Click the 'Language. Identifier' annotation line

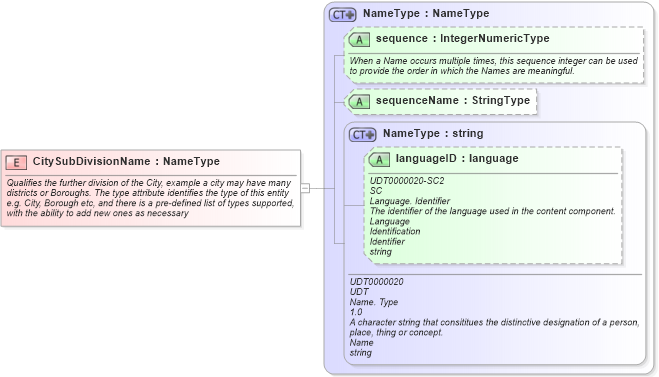click(x=410, y=201)
